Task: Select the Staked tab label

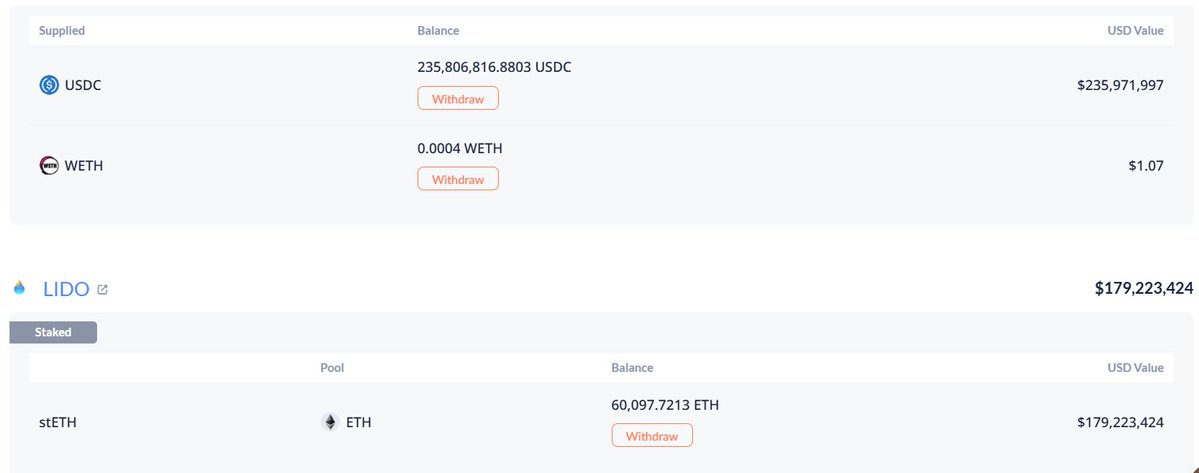Action: (53, 332)
